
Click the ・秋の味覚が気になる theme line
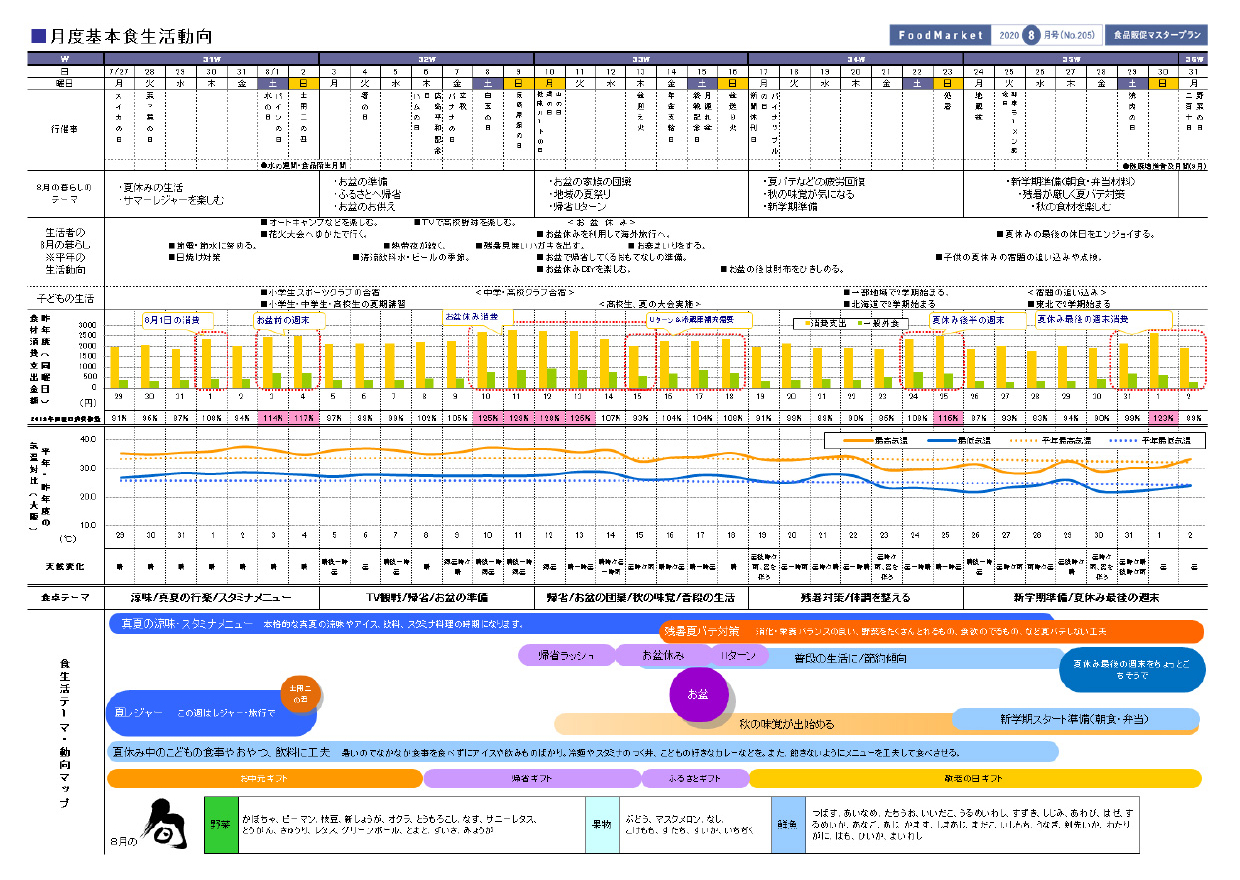pyautogui.click(x=810, y=194)
